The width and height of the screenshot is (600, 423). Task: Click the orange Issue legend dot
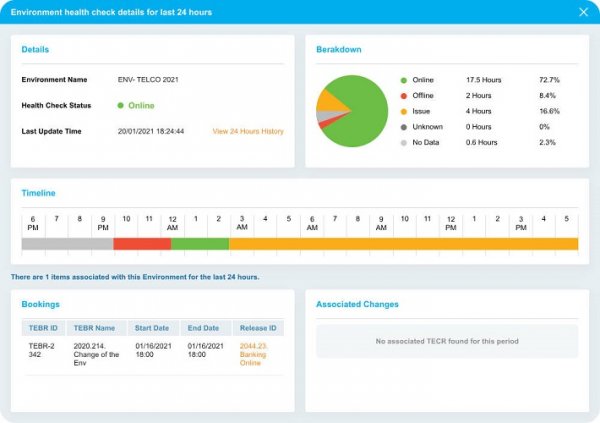coord(403,111)
